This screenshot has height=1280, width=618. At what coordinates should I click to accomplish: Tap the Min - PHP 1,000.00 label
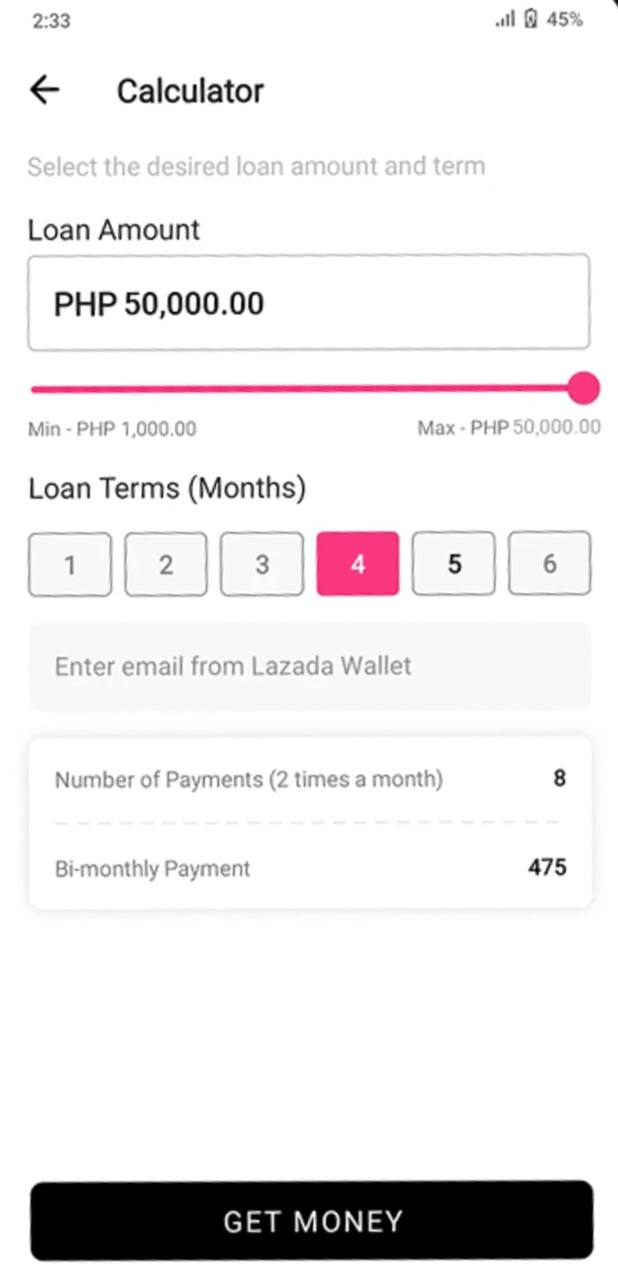click(112, 429)
